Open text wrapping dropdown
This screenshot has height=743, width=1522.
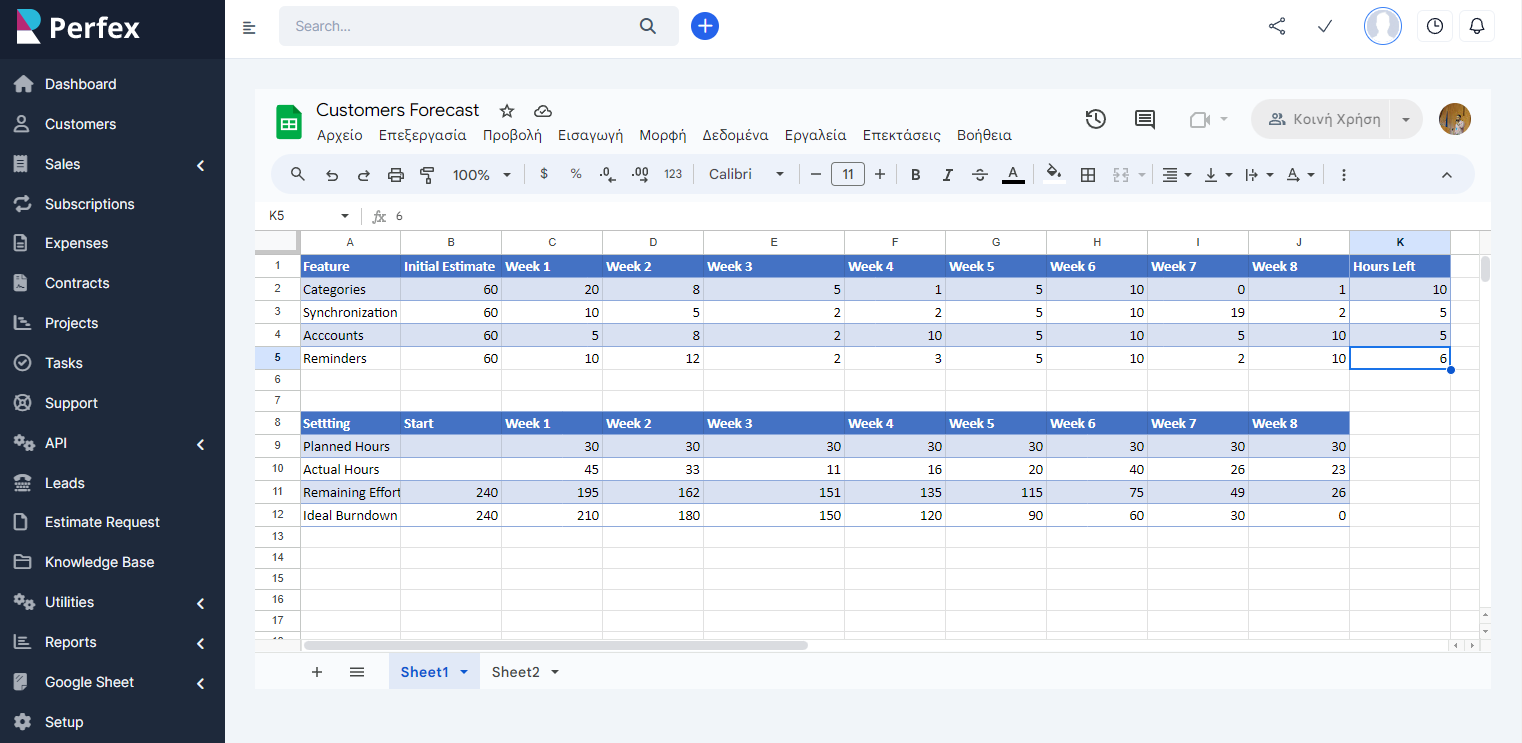[x=1259, y=175]
